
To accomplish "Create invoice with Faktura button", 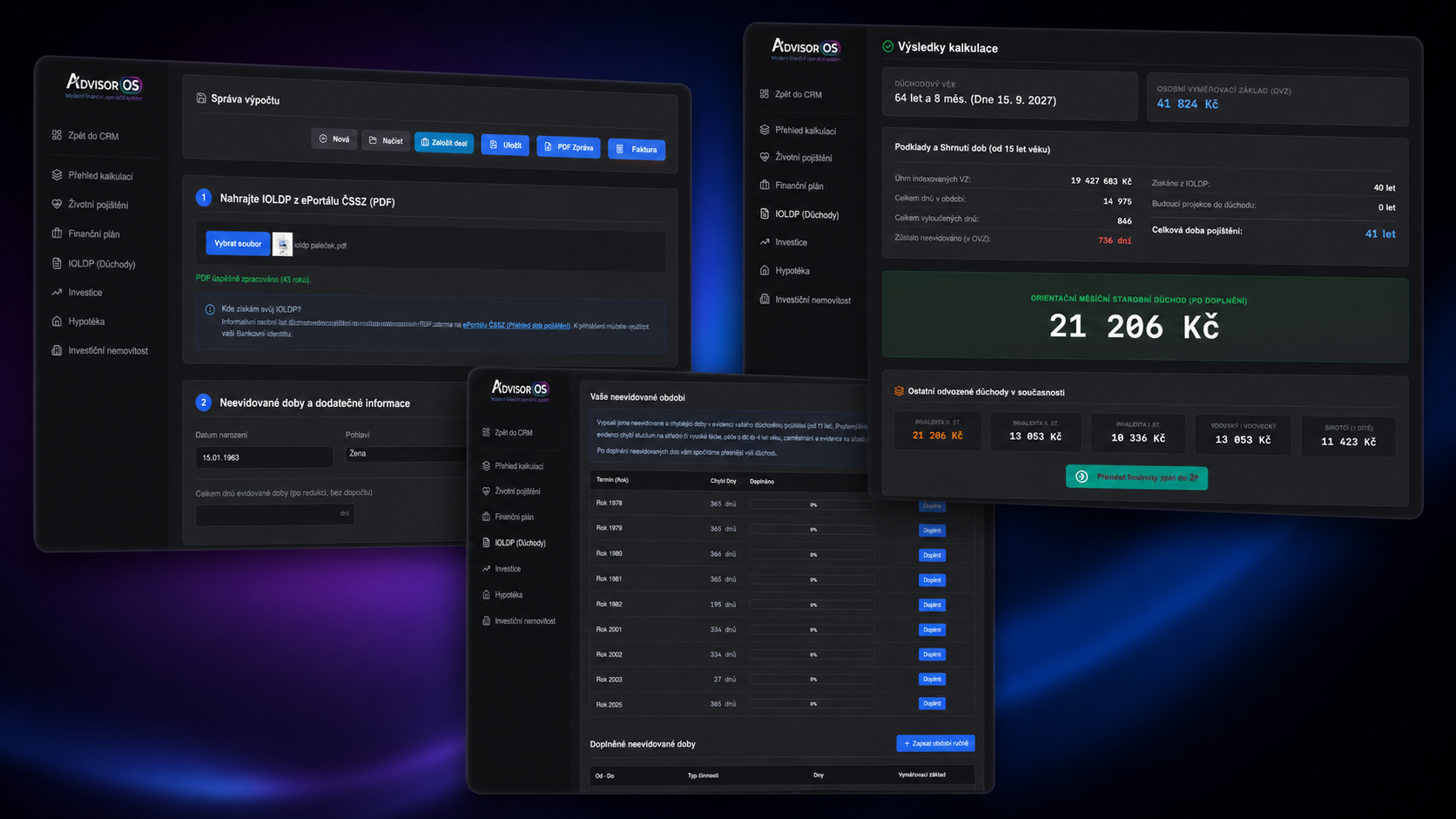I will (x=637, y=150).
